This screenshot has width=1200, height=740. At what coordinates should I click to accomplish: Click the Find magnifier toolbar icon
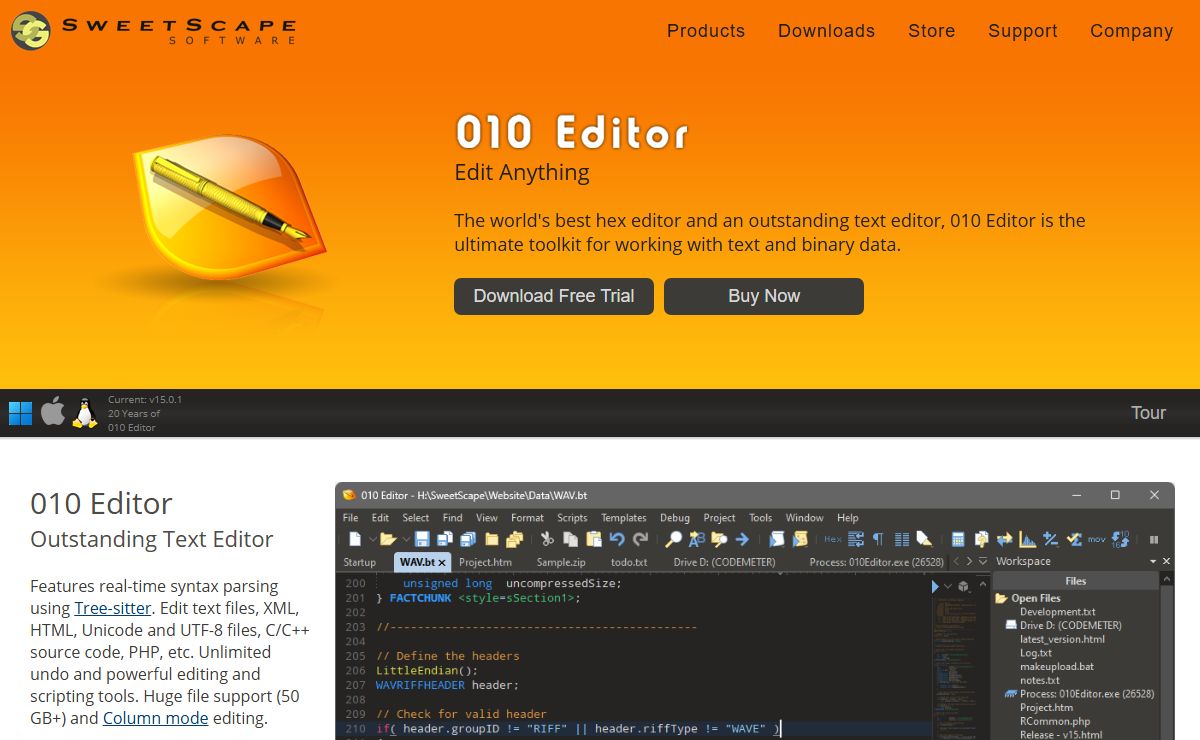point(673,539)
